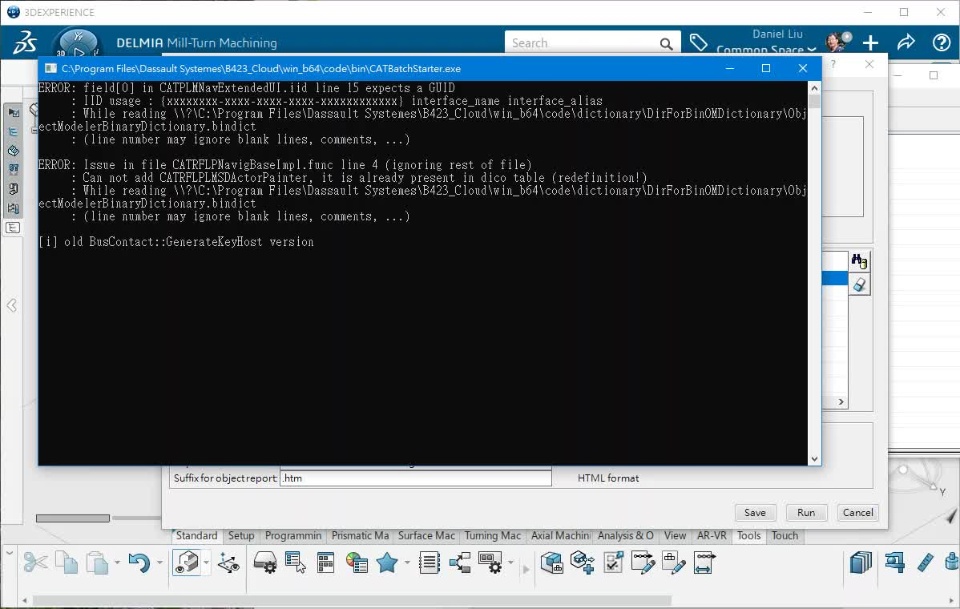960x609 pixels.
Task: Open the Paste options dropdown arrow
Action: pos(116,562)
